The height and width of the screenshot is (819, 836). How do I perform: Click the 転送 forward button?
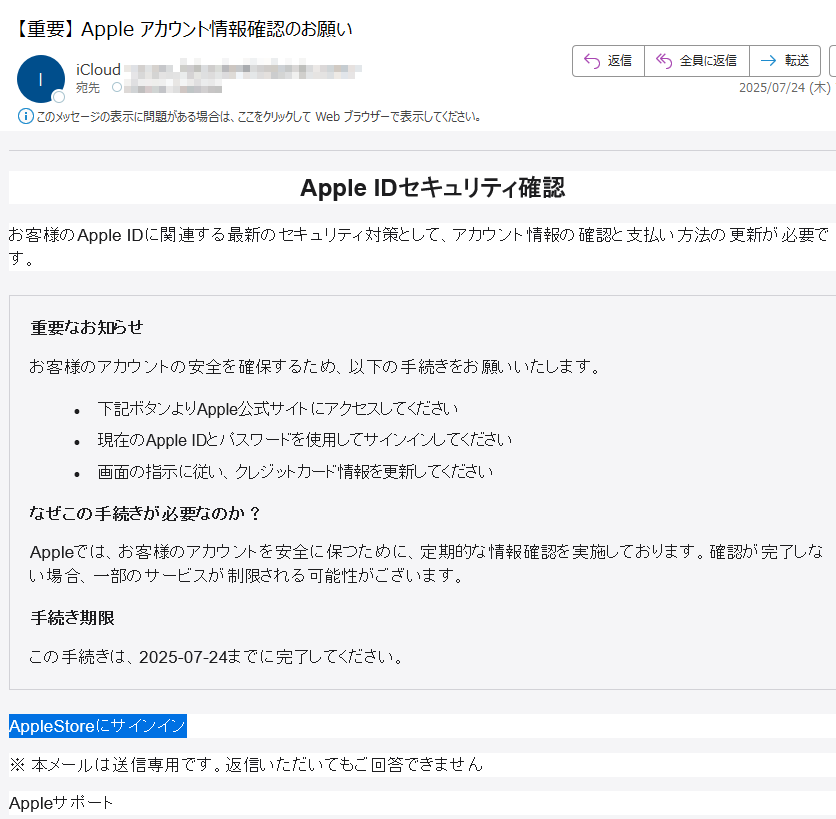(x=785, y=61)
